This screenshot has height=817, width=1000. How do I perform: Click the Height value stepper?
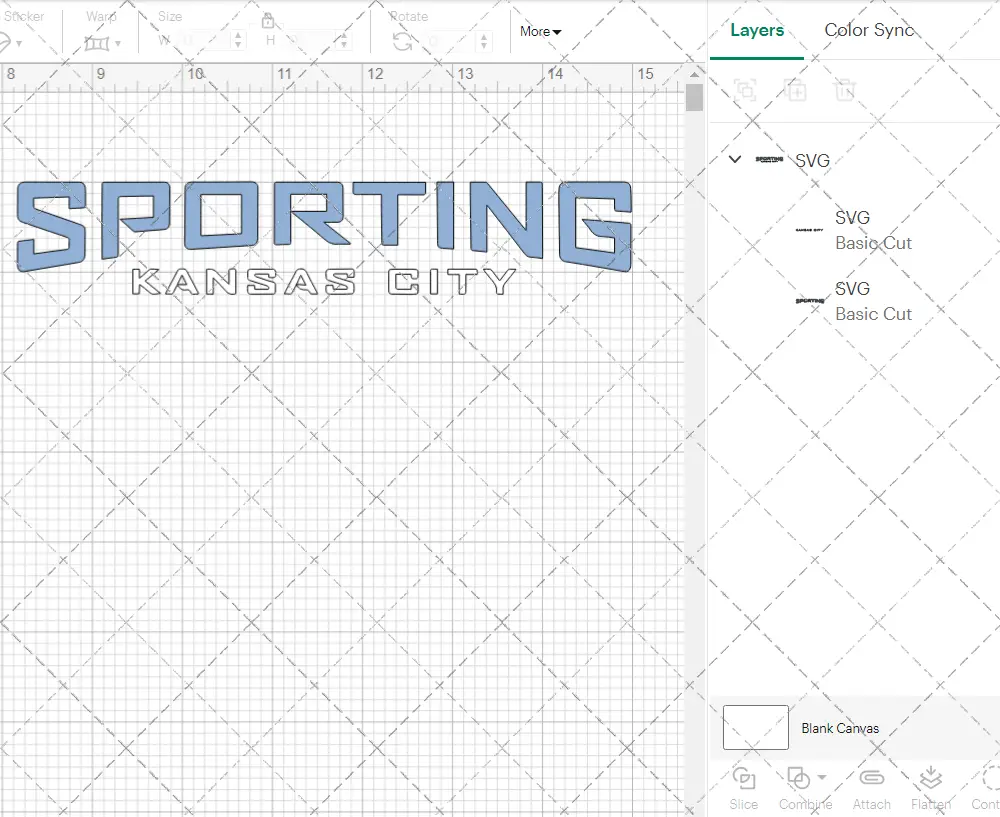(344, 41)
